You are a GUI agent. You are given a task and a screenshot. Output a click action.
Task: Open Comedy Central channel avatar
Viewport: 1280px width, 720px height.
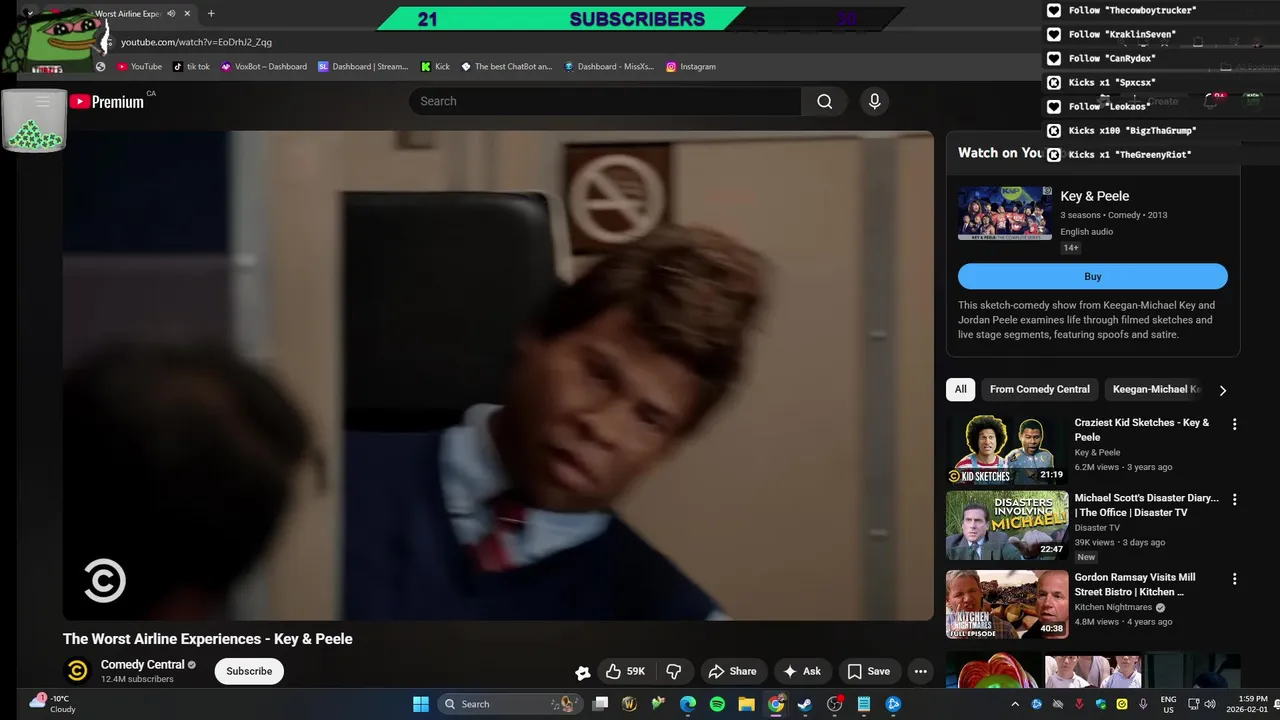coord(77,671)
